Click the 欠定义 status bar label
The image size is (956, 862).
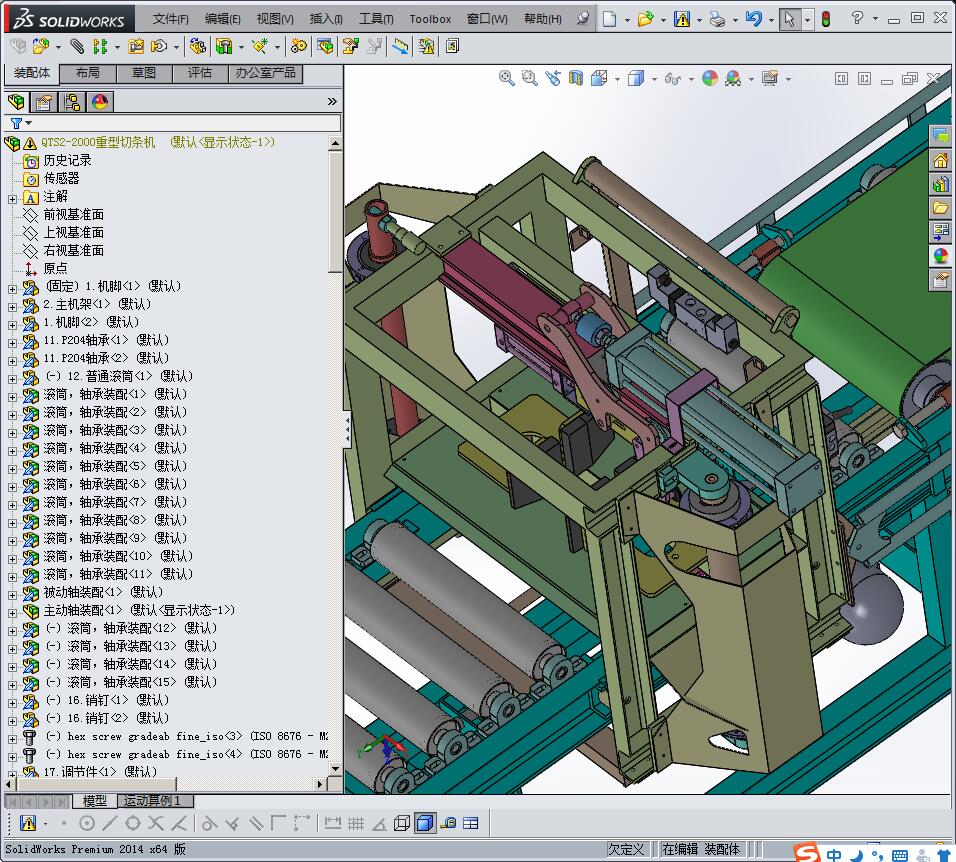626,849
